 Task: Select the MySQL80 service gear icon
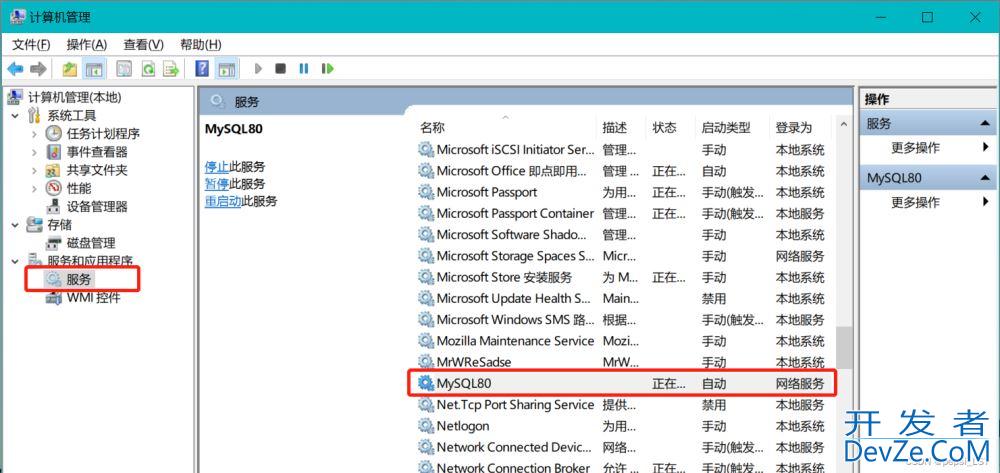425,383
